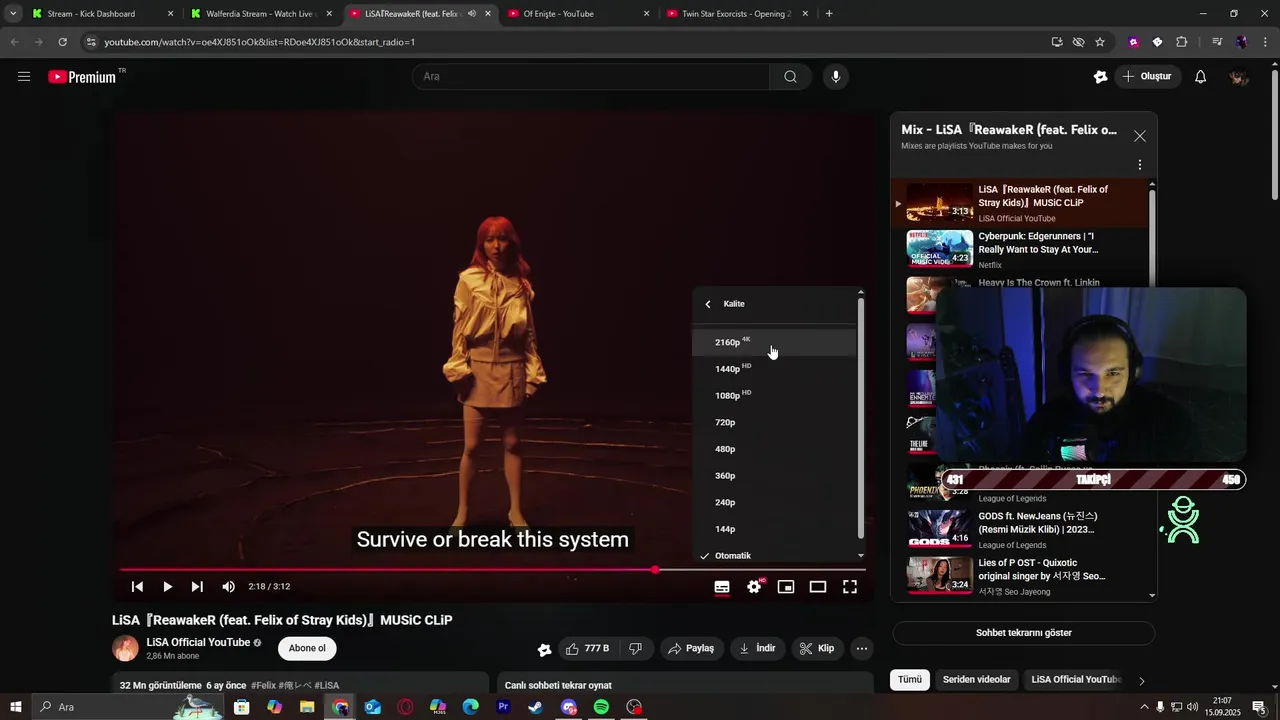Screen dimensions: 1280x720
Task: Close settings via player gear icon
Action: (754, 587)
